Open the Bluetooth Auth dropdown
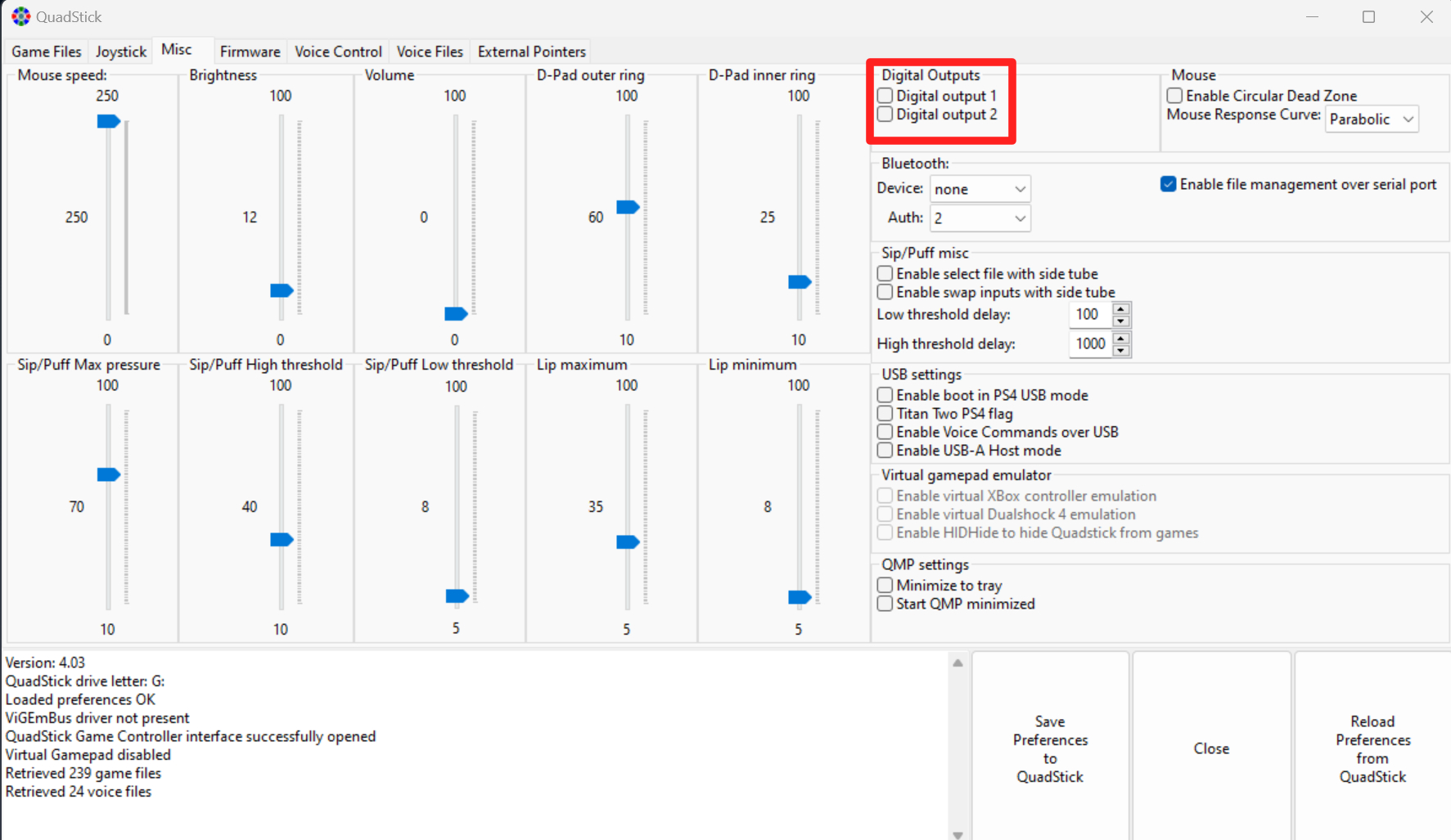 (980, 218)
